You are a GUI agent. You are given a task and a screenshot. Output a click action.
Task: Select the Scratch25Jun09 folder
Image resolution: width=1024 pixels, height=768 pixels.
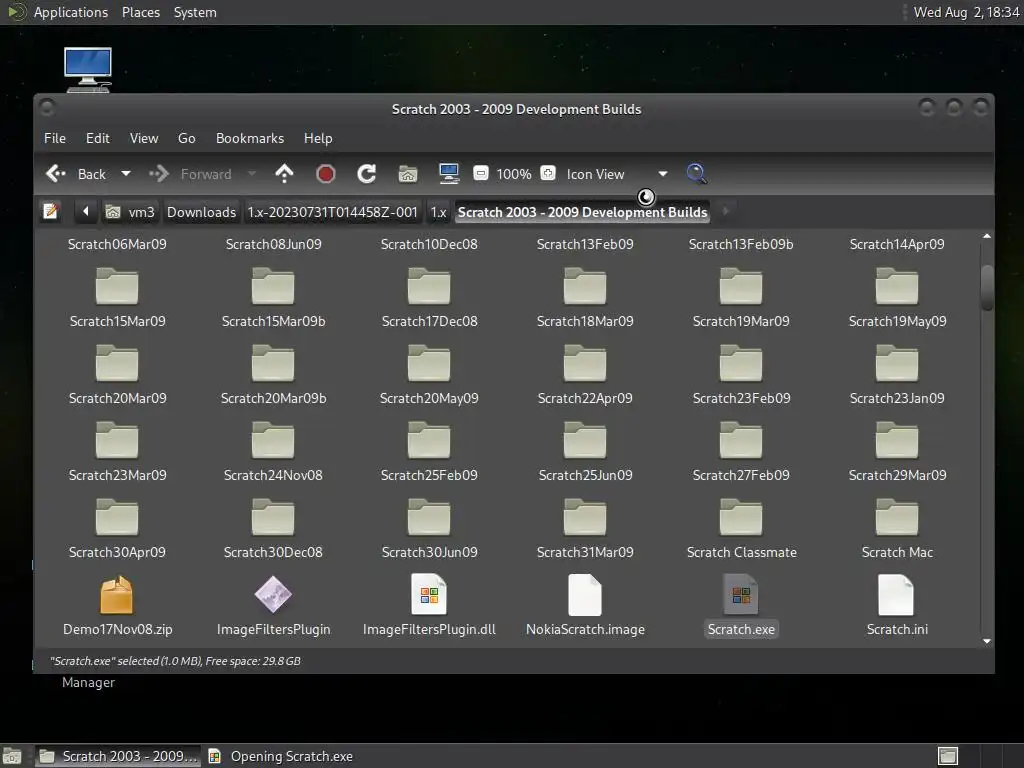(x=584, y=451)
